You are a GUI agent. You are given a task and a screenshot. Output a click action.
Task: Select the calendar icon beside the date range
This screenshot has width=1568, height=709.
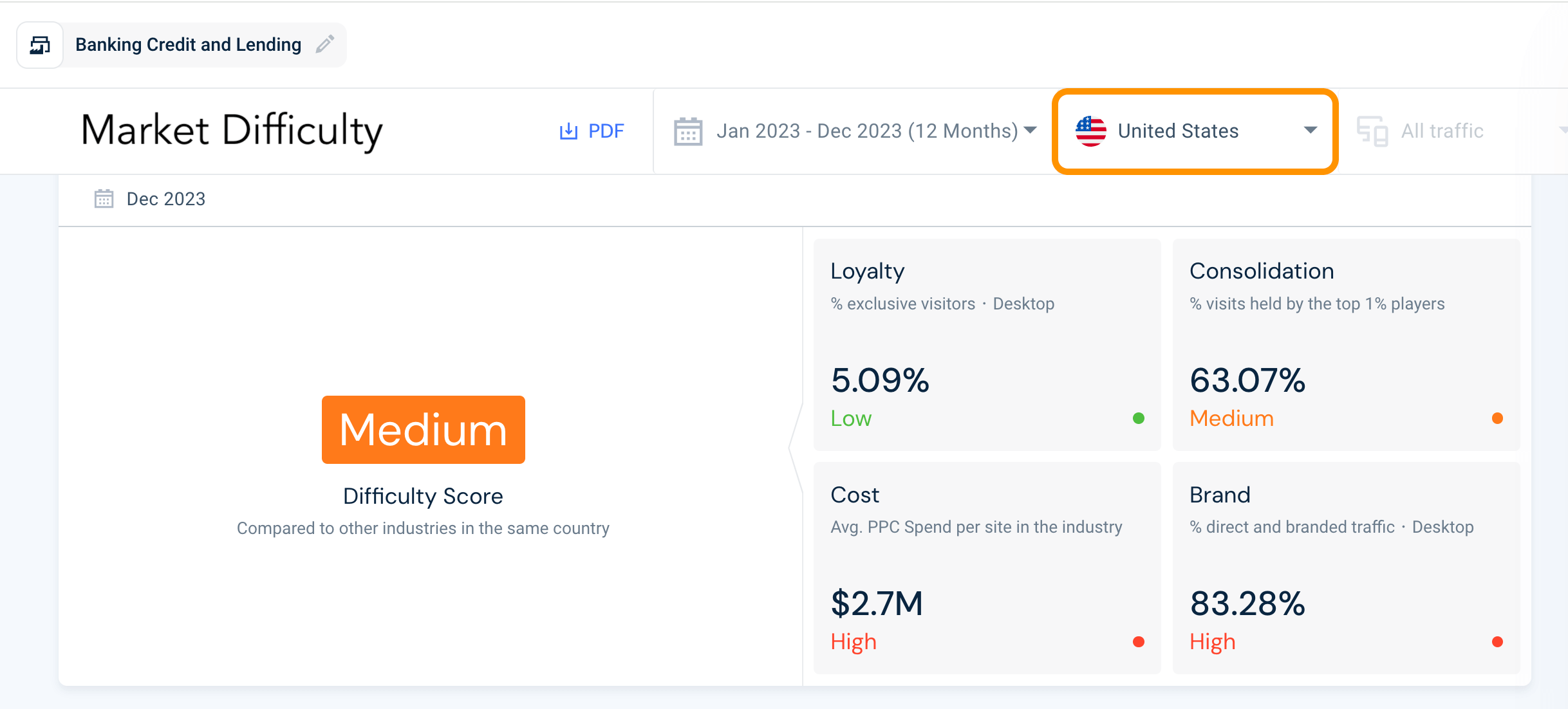point(687,131)
